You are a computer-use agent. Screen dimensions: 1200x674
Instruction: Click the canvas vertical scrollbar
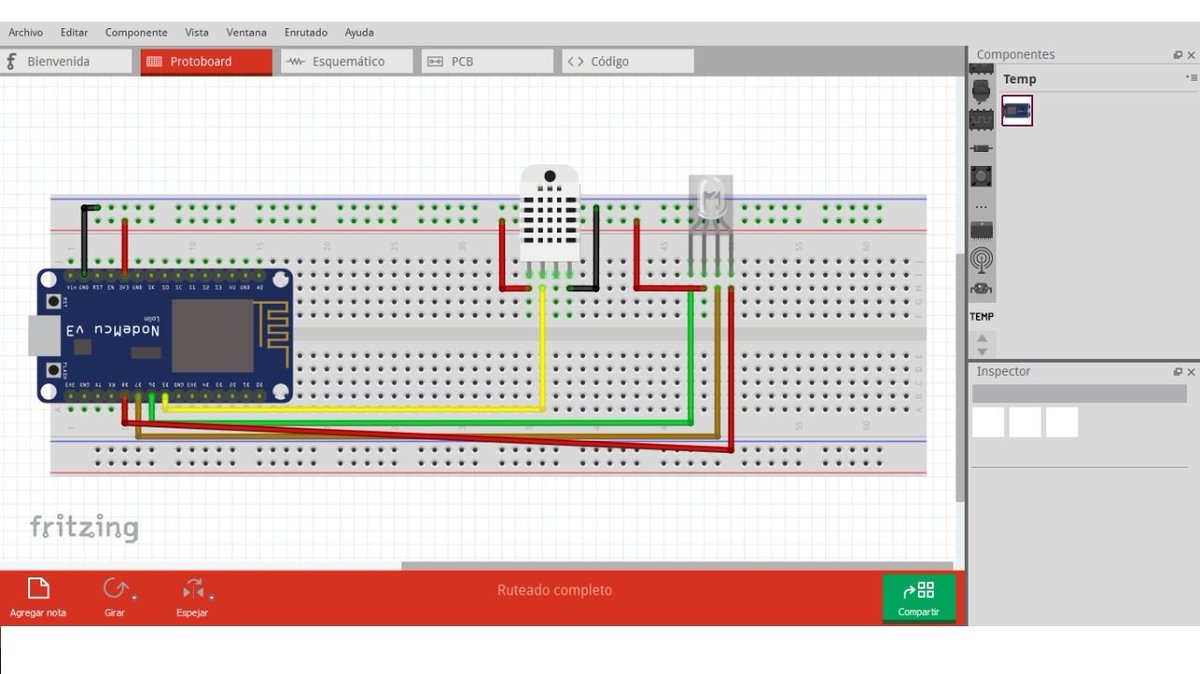click(x=961, y=377)
